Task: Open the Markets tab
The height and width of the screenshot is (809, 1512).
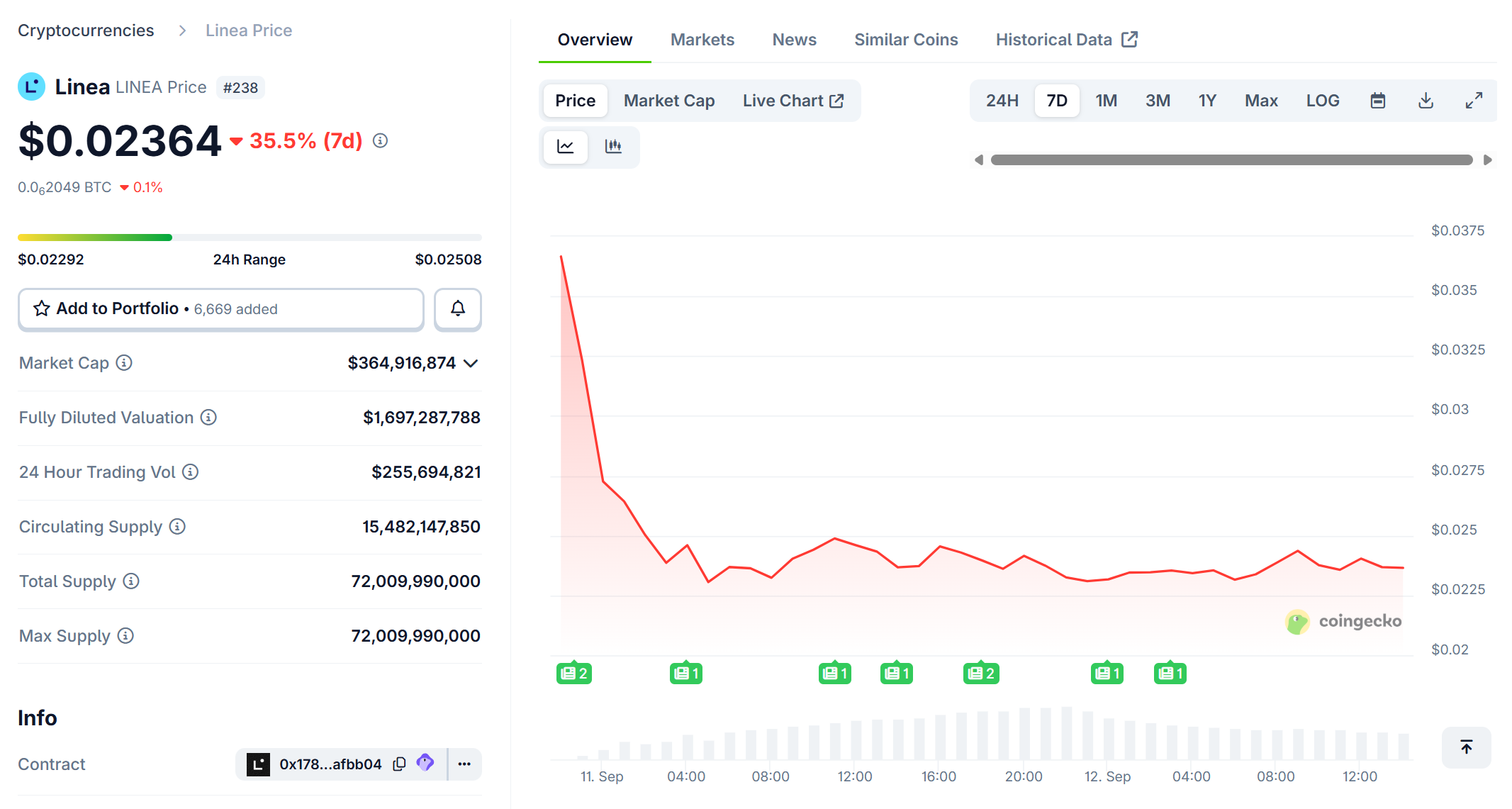Action: [x=702, y=40]
